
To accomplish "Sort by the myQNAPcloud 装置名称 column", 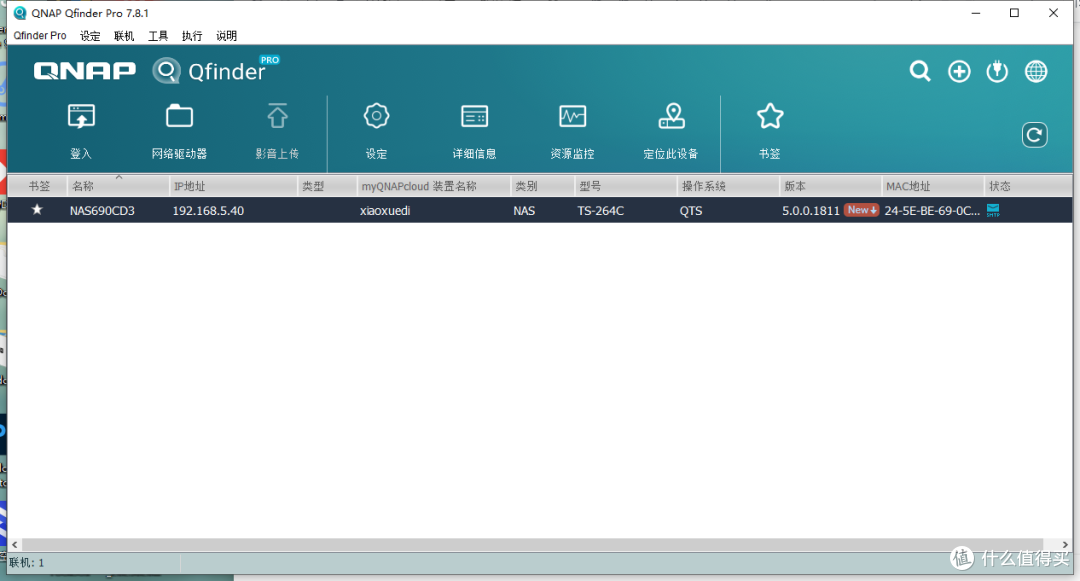I will pos(433,186).
